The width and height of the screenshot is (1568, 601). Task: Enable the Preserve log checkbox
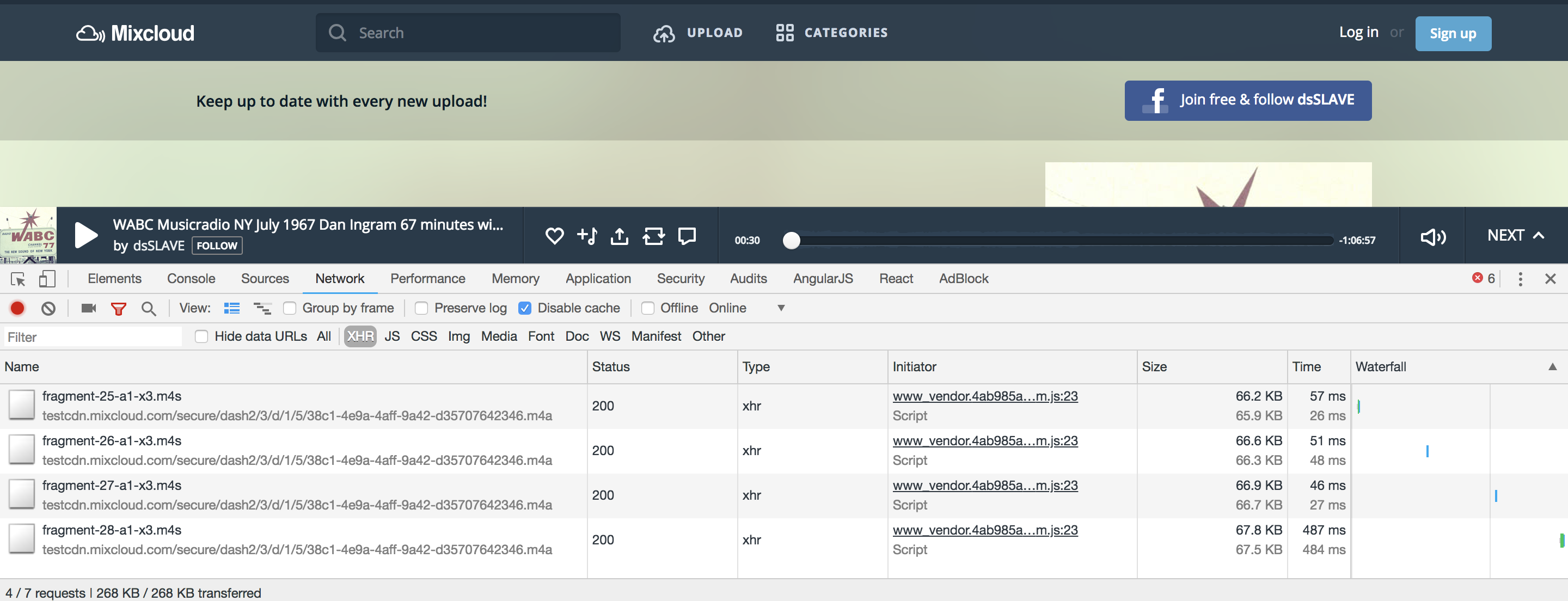click(421, 308)
